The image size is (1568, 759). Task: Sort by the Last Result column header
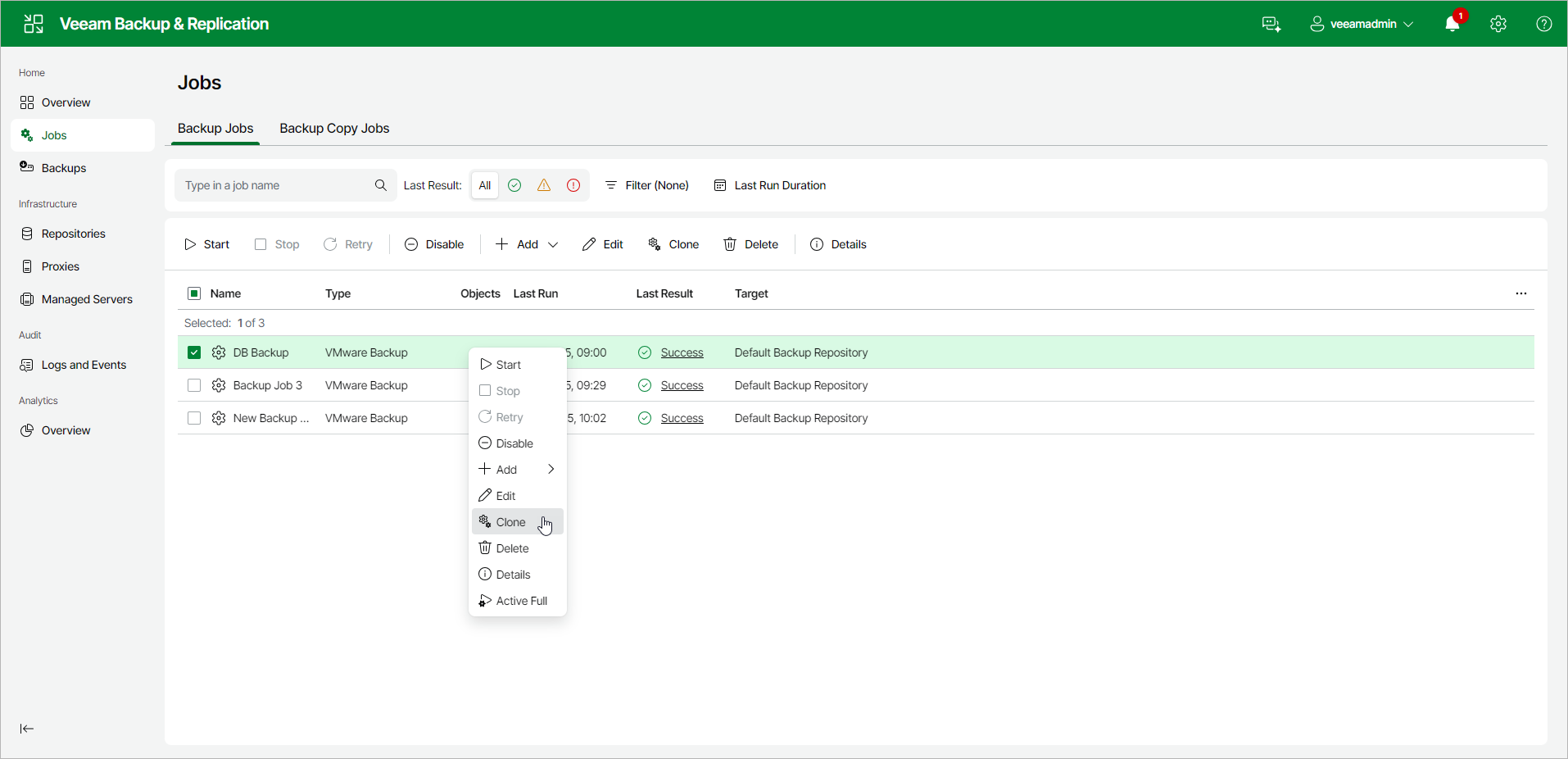tap(664, 293)
